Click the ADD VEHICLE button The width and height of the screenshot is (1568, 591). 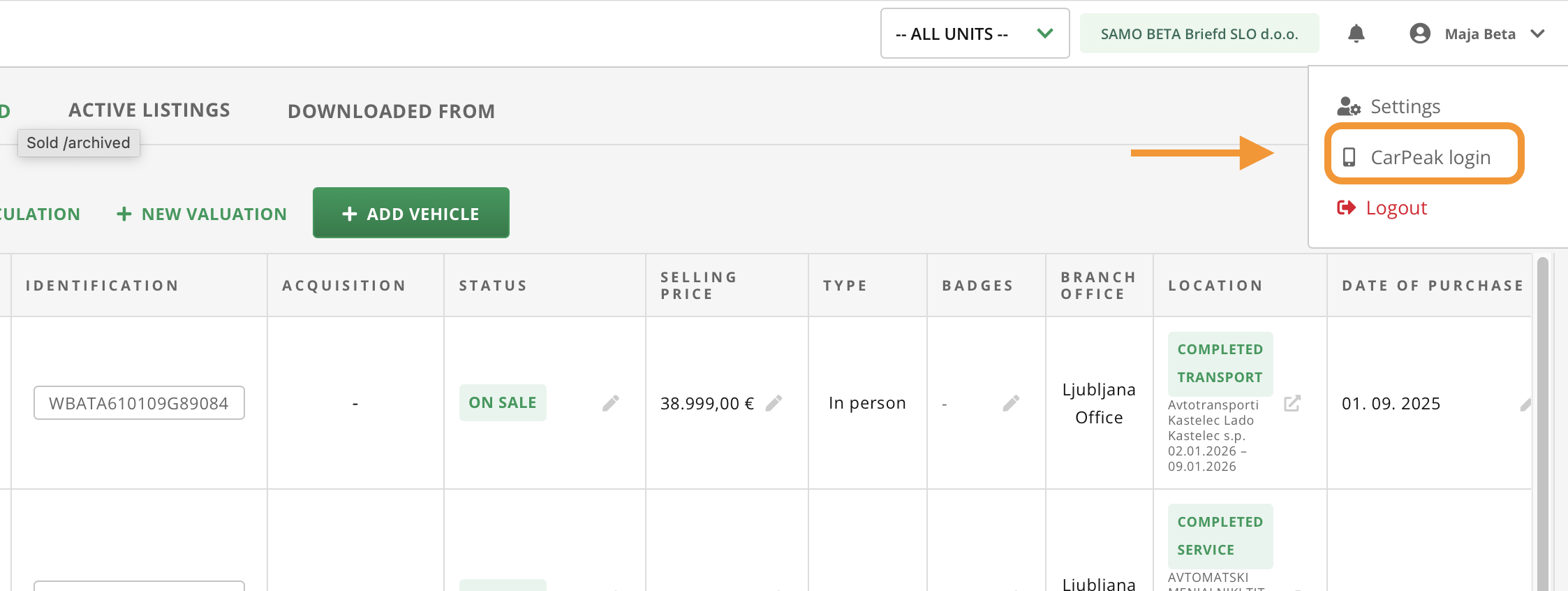click(x=411, y=213)
